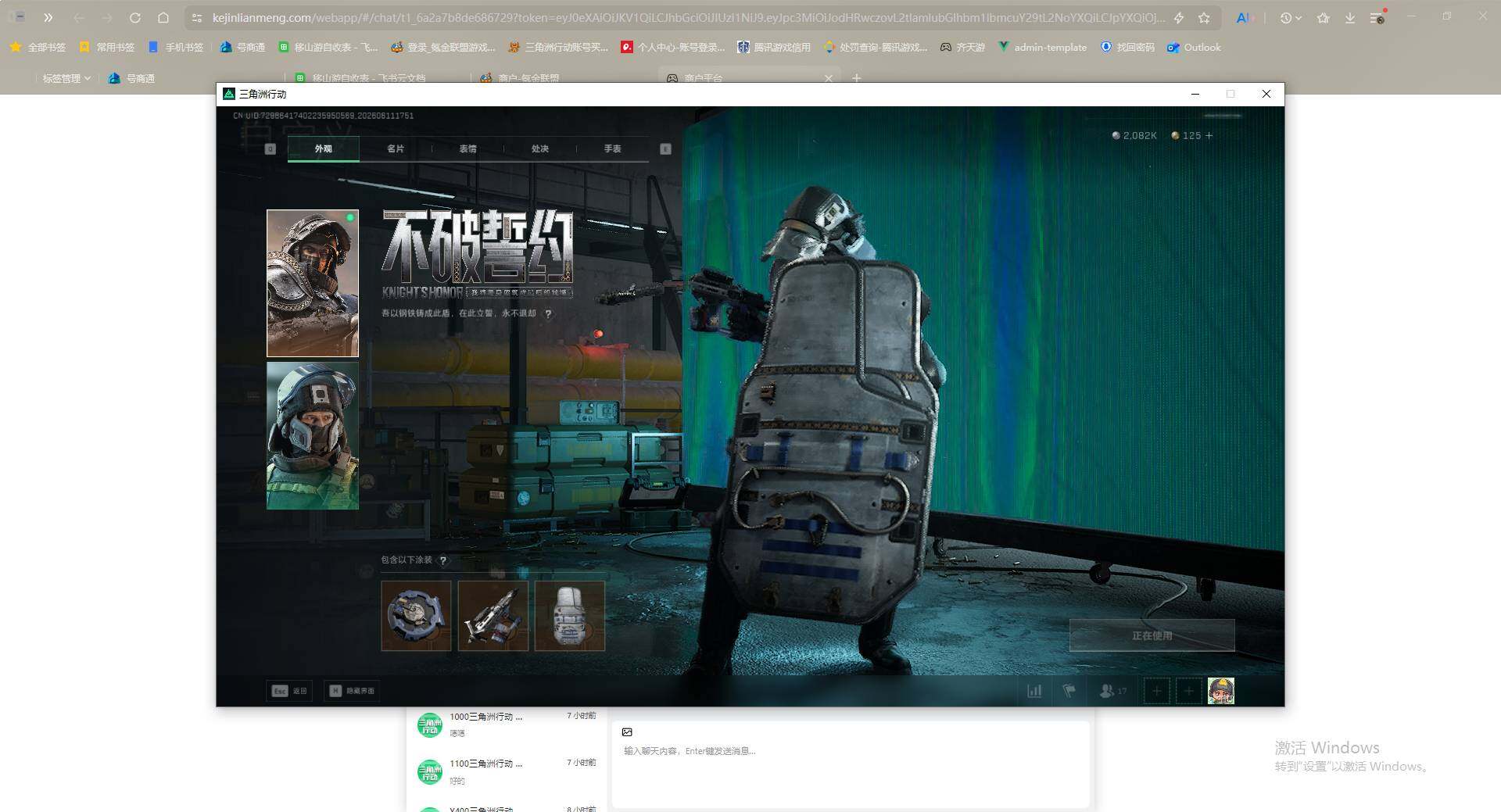Open the 手机书签 bookmarks folder
Viewport: 1501px width, 812px height.
(176, 48)
